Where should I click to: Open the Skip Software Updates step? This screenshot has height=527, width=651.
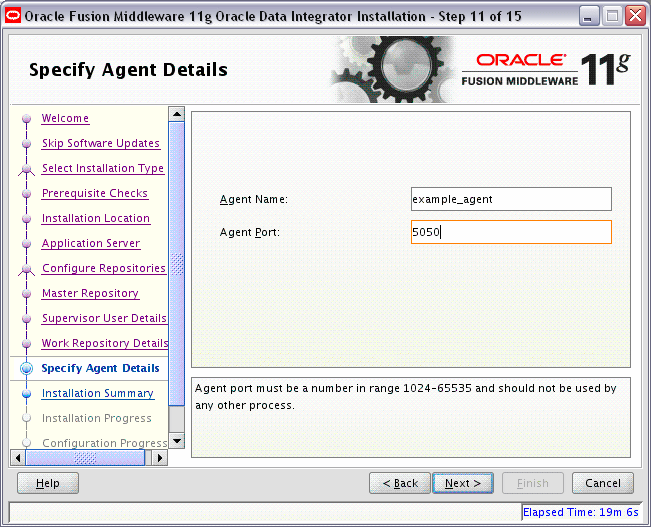(101, 143)
